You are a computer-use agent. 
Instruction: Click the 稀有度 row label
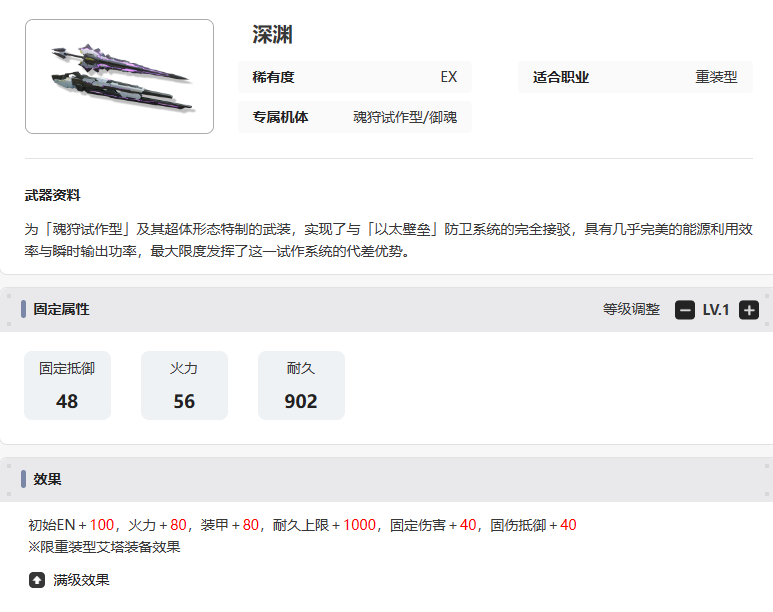(x=274, y=77)
